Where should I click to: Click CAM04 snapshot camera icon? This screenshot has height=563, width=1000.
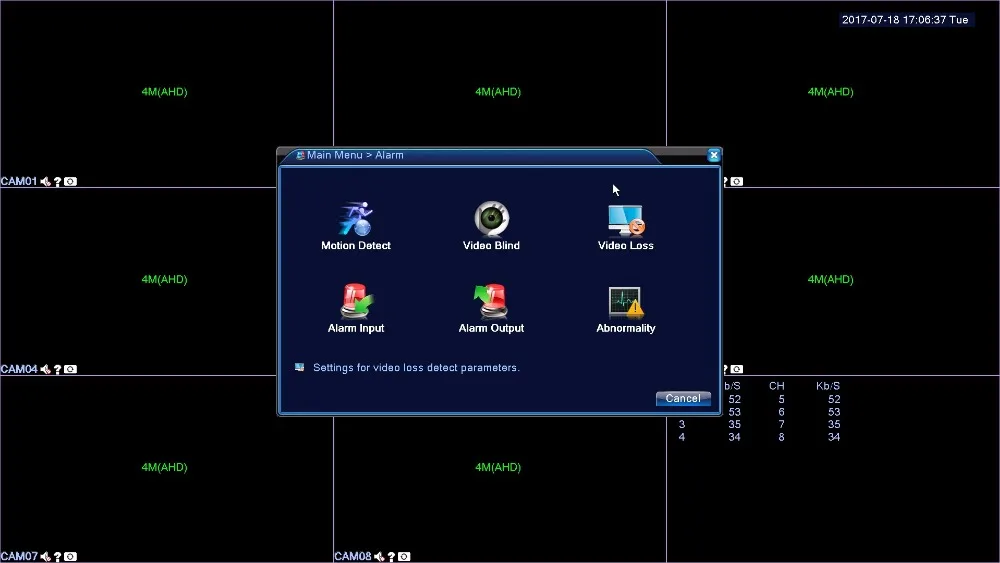tap(70, 369)
